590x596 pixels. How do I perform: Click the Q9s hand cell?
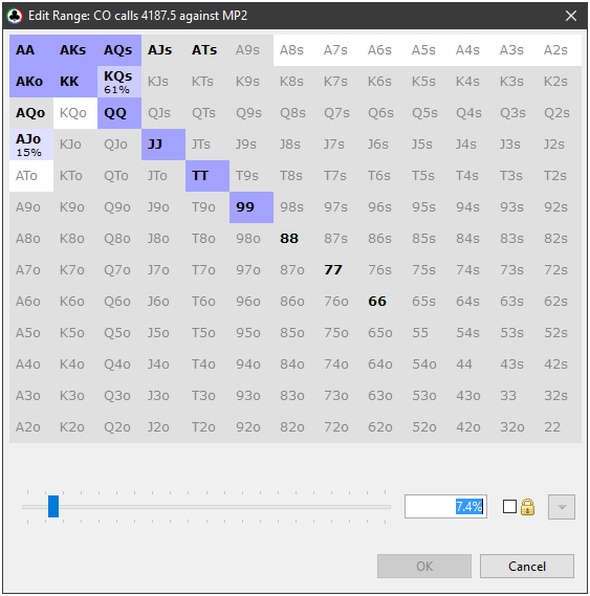[251, 113]
